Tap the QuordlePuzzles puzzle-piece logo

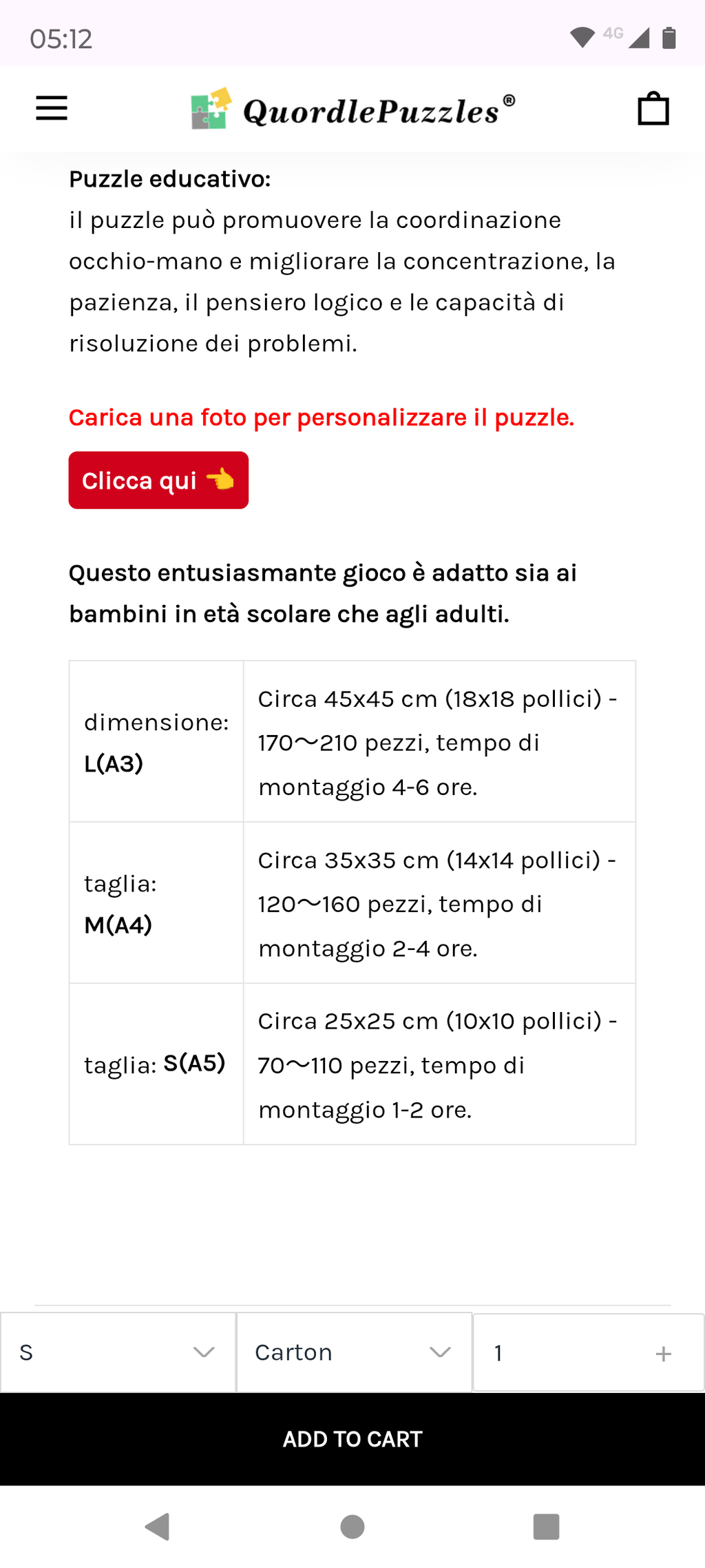point(211,109)
